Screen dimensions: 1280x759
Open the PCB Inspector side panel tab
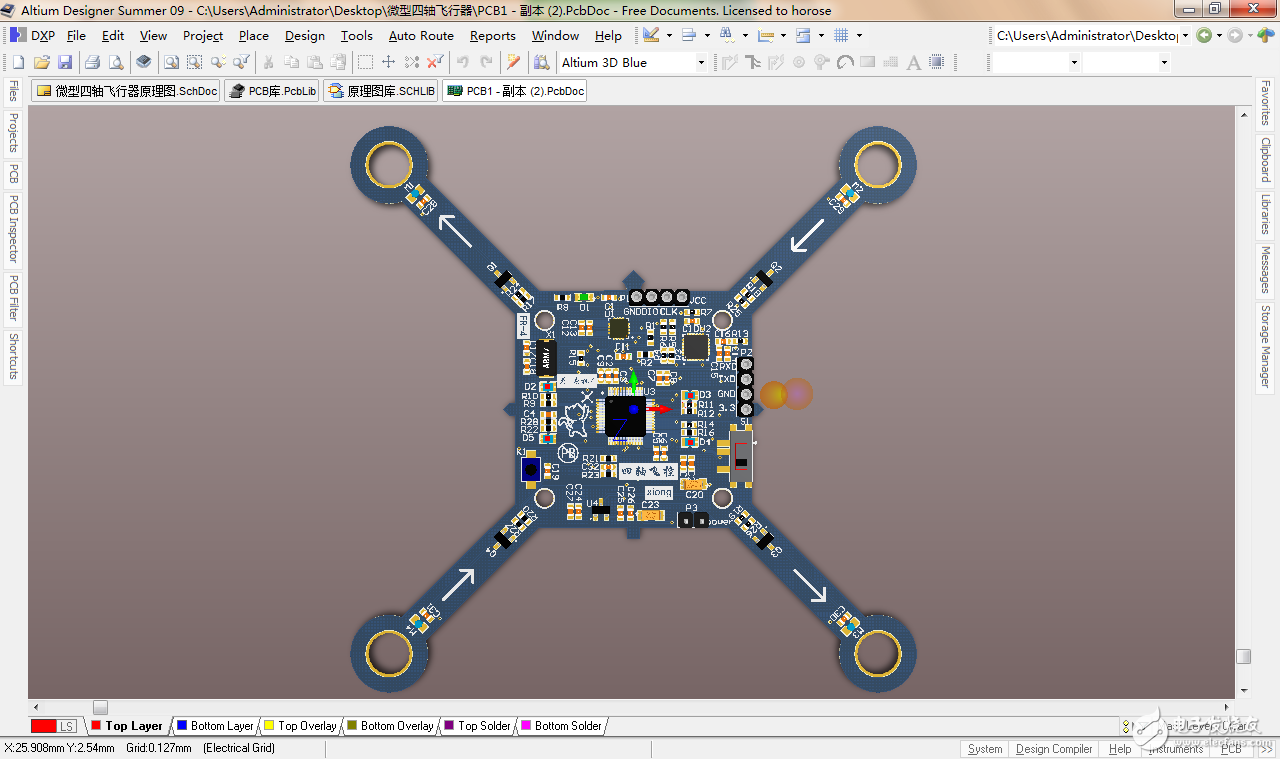[x=13, y=228]
